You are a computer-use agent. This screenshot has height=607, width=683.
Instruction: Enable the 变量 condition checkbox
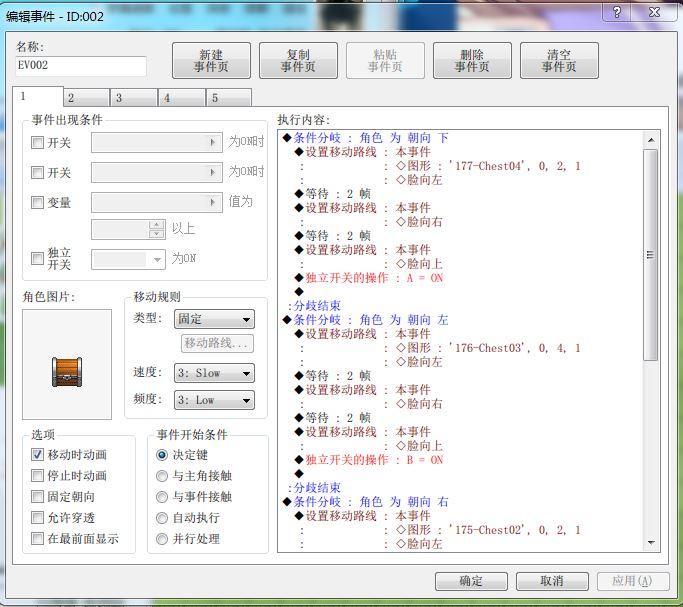pyautogui.click(x=37, y=202)
